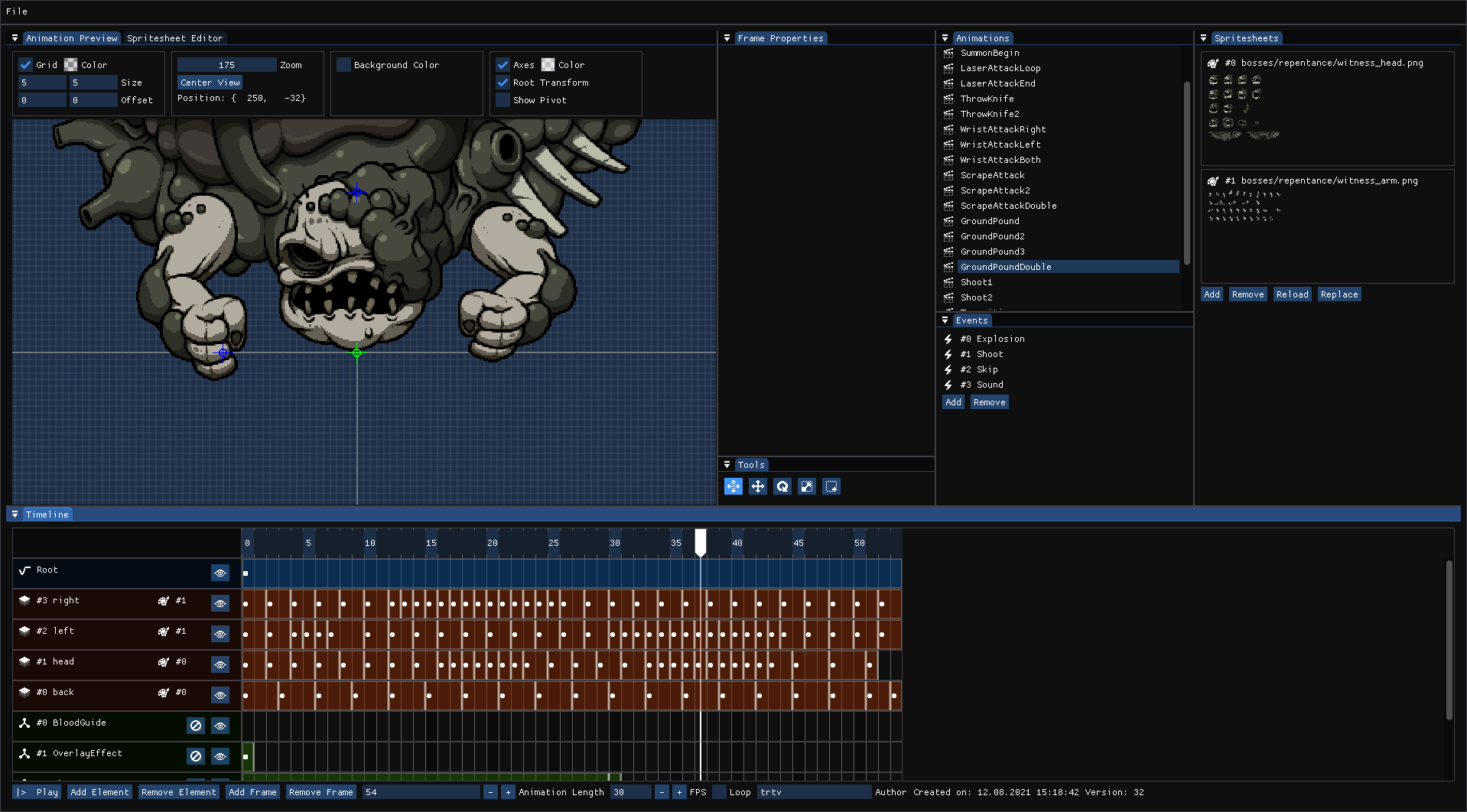Click the lightning icon for #1 Shoot event

point(948,355)
